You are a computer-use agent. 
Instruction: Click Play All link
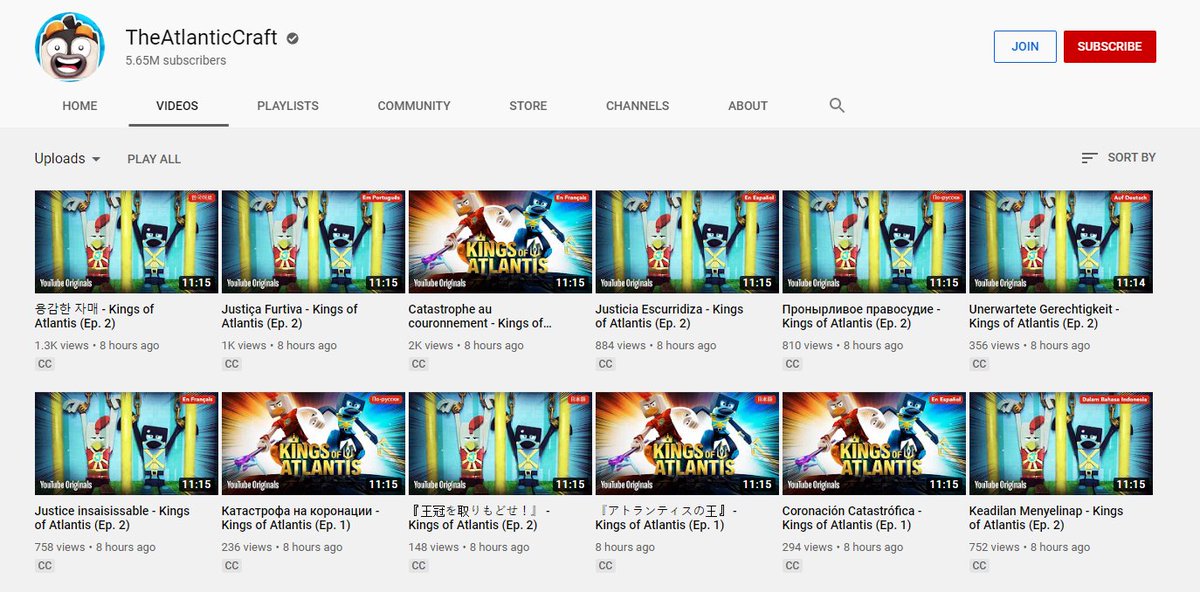tap(154, 159)
